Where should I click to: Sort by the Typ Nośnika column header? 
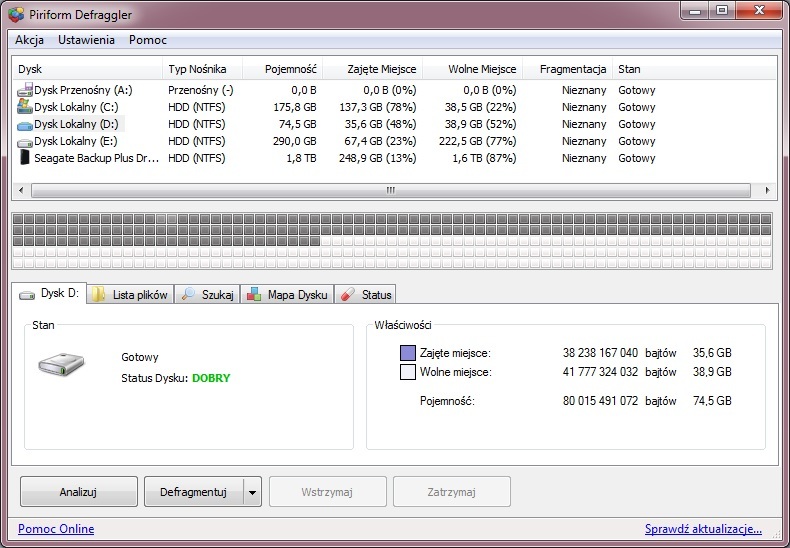pyautogui.click(x=202, y=69)
